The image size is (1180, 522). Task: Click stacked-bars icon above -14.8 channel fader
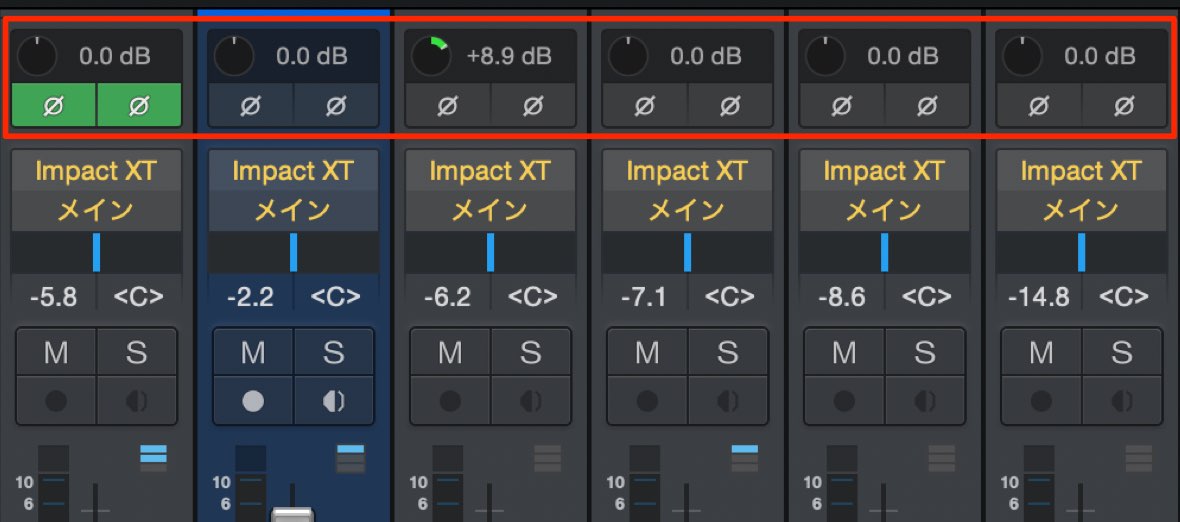pyautogui.click(x=1139, y=458)
